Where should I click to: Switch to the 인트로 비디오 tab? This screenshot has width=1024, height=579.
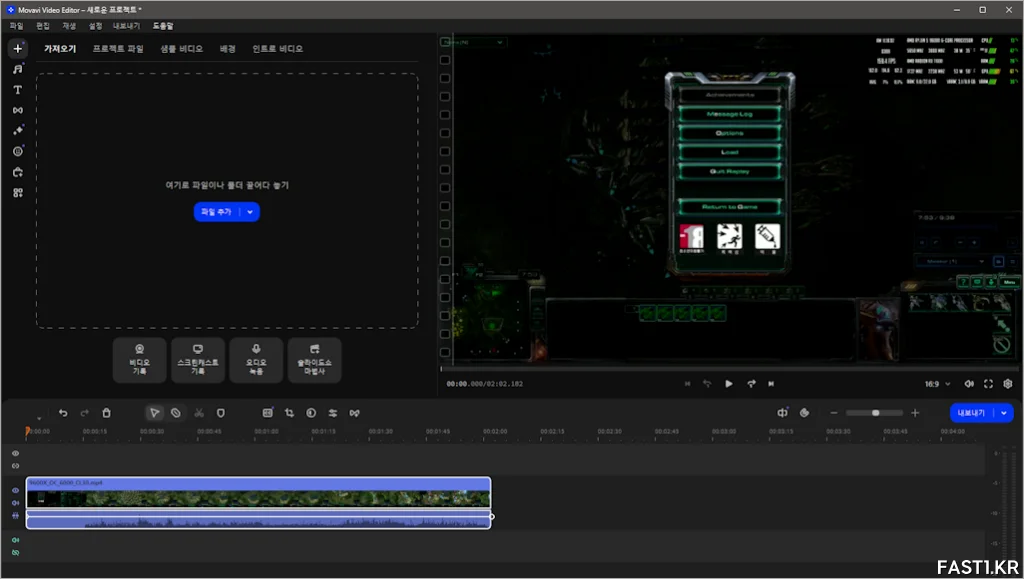[278, 49]
